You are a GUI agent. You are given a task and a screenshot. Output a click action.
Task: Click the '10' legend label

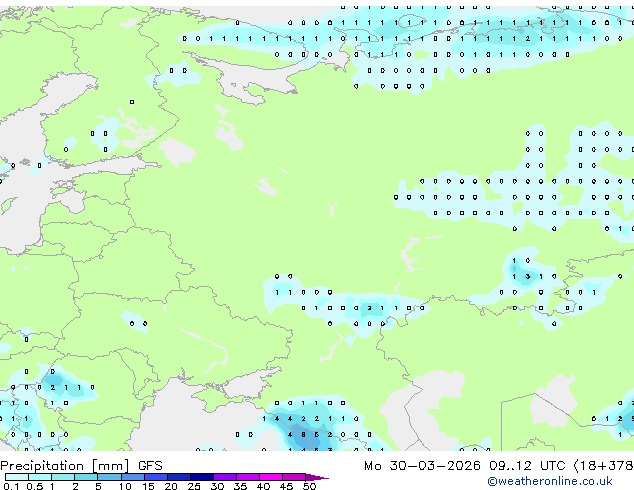(x=125, y=486)
